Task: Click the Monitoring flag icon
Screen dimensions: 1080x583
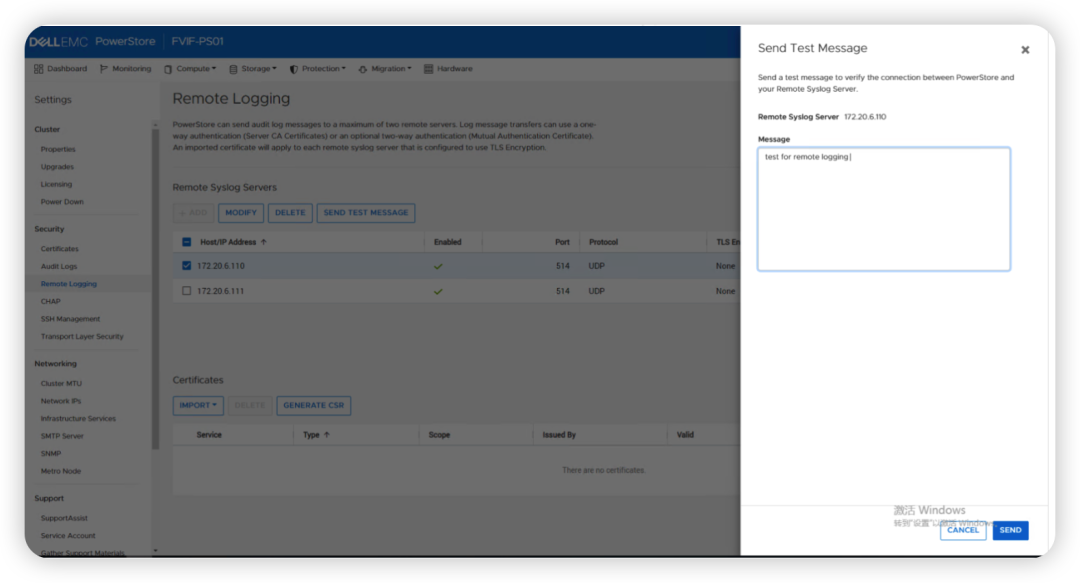Action: point(104,69)
